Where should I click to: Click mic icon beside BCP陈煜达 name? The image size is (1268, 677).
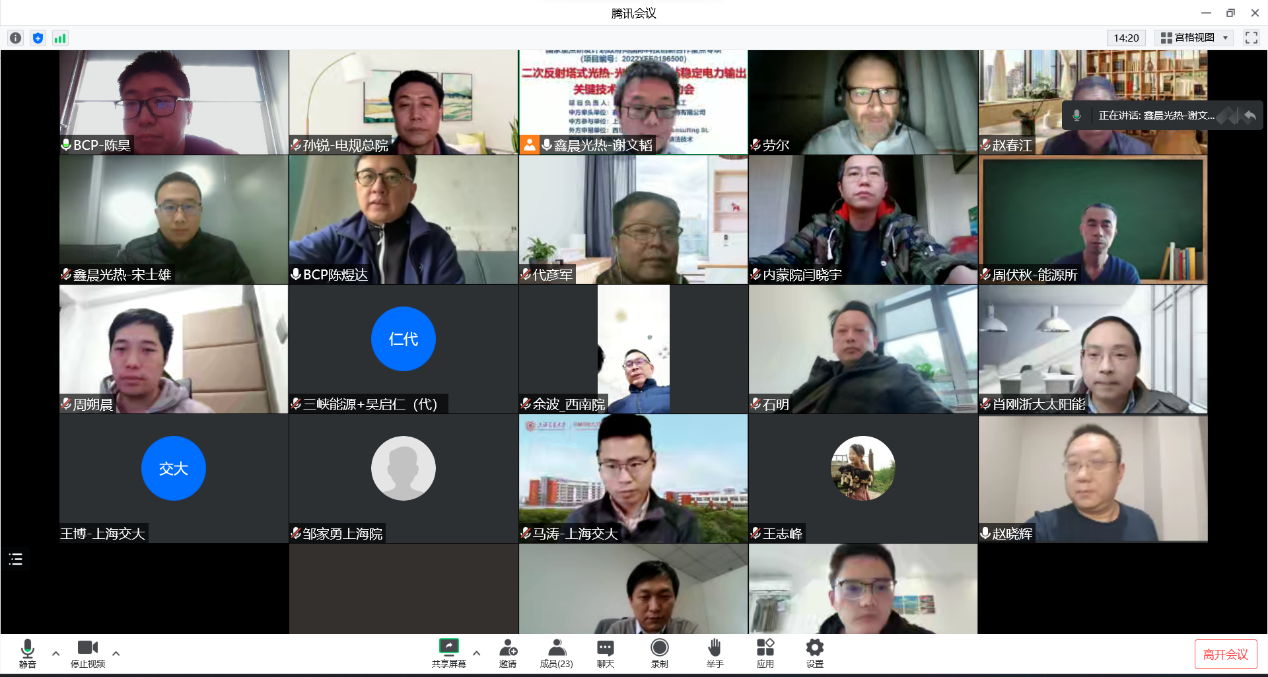point(296,274)
